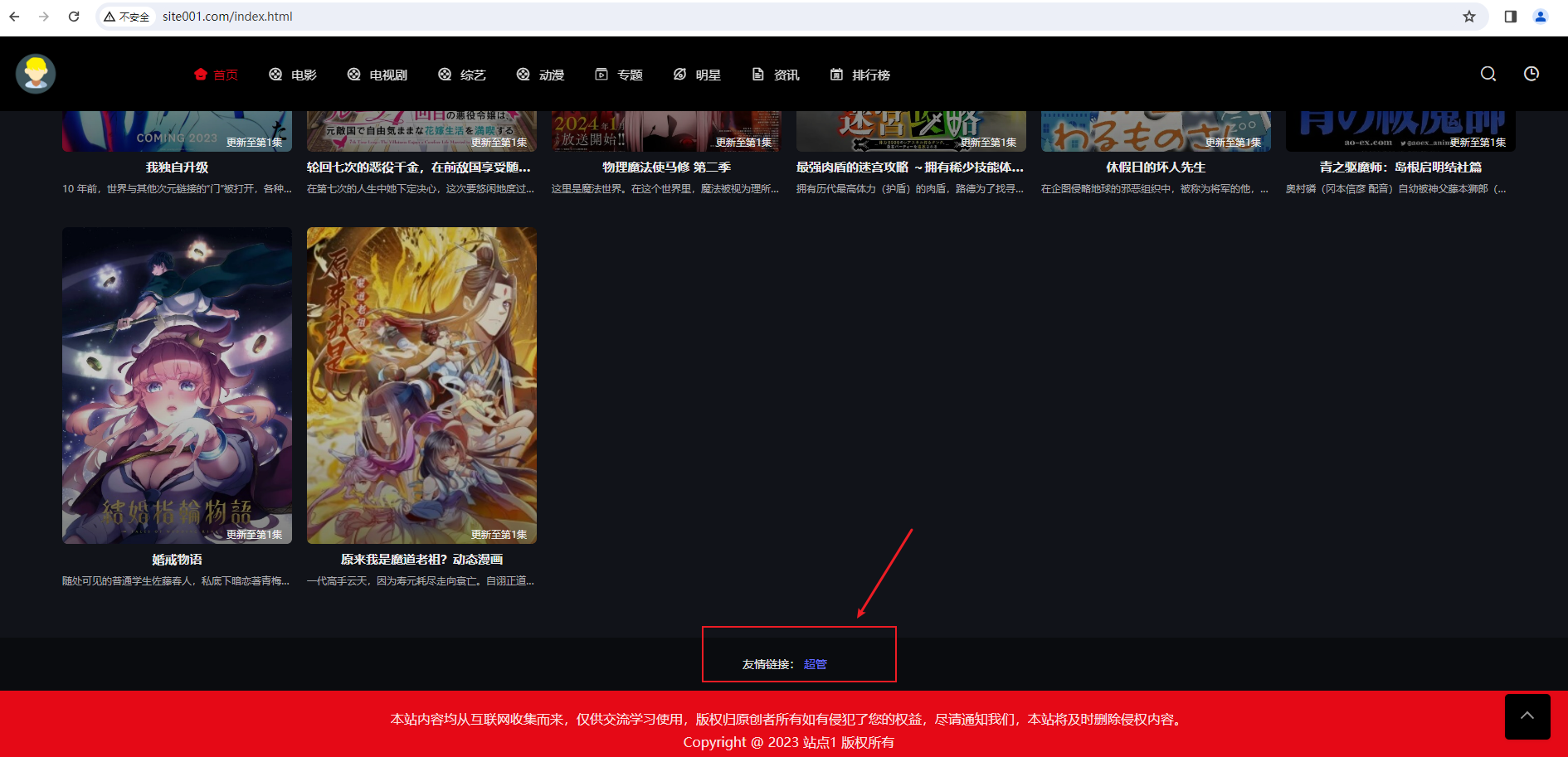
Task: Open the browser side panel icon
Action: pos(1511,17)
